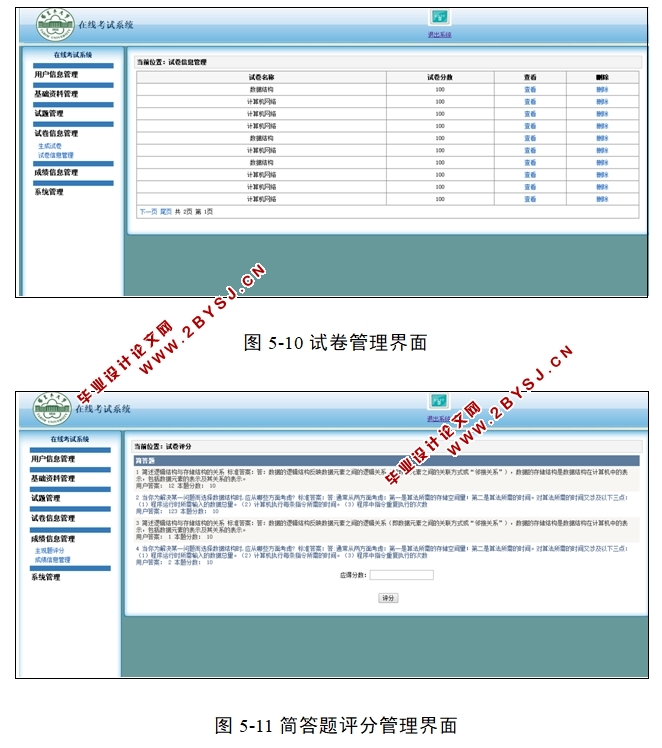Image resolution: width=662 pixels, height=748 pixels.
Task: Select the 生成试卷 submenu link
Action: pyautogui.click(x=50, y=146)
